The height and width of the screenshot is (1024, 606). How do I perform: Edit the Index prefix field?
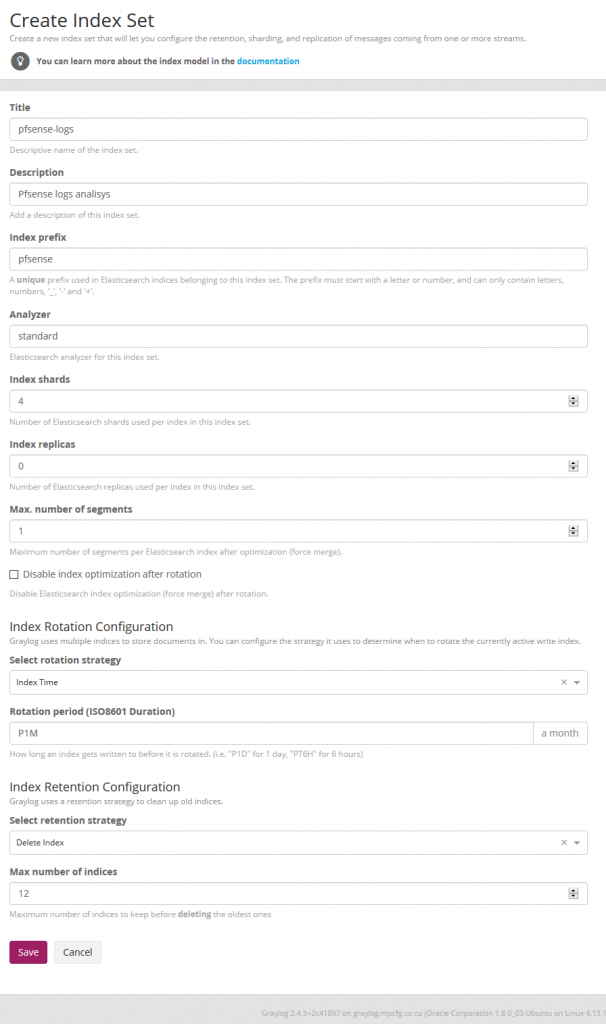point(298,259)
